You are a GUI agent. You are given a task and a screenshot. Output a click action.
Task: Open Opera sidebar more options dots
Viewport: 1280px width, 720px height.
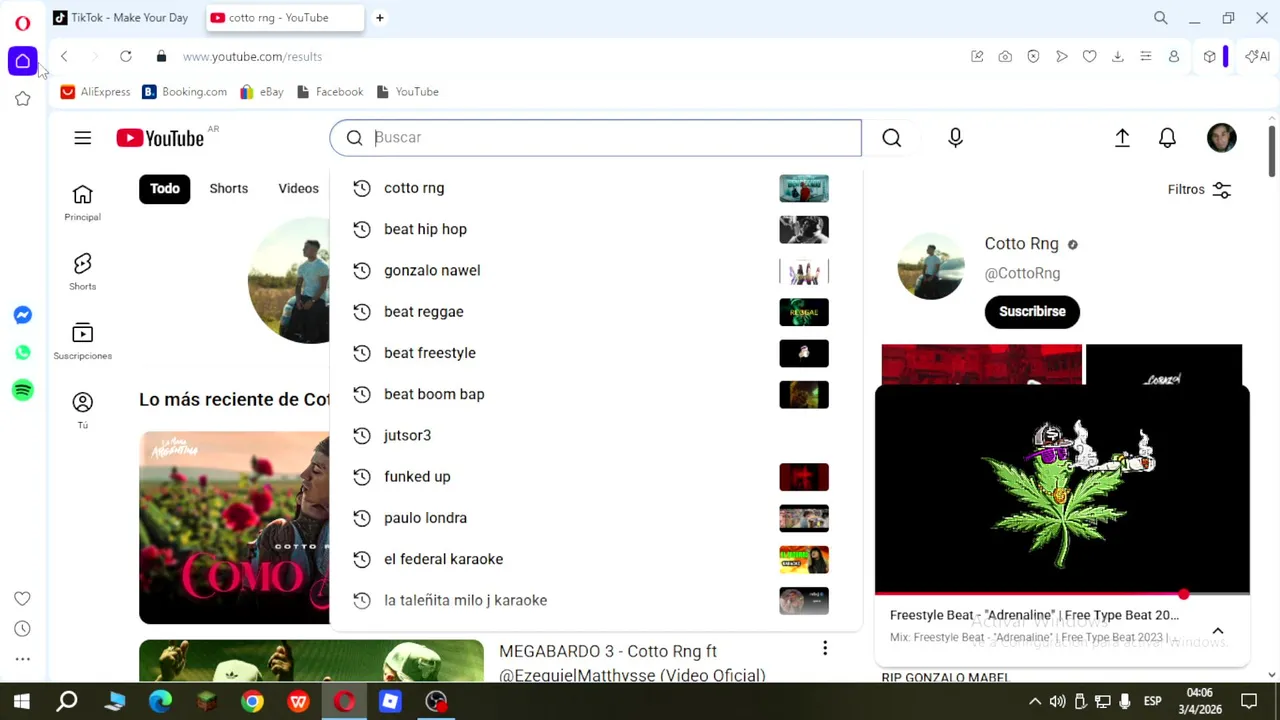pos(22,659)
